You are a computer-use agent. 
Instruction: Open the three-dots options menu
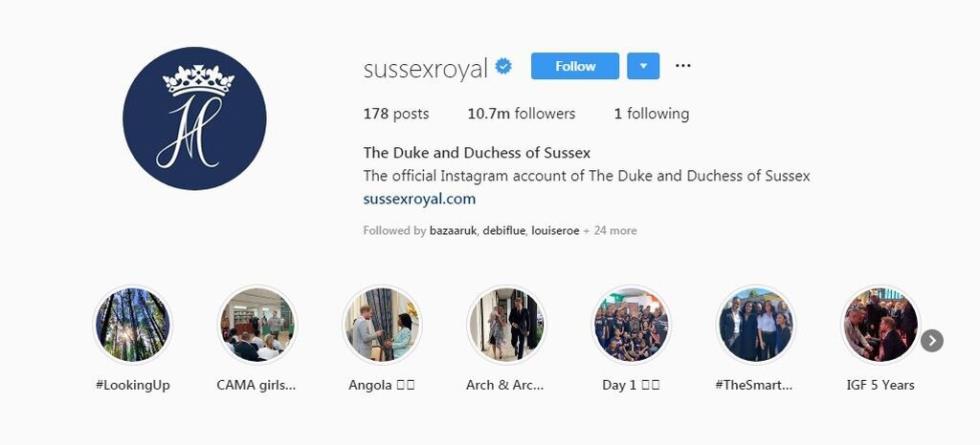point(683,66)
